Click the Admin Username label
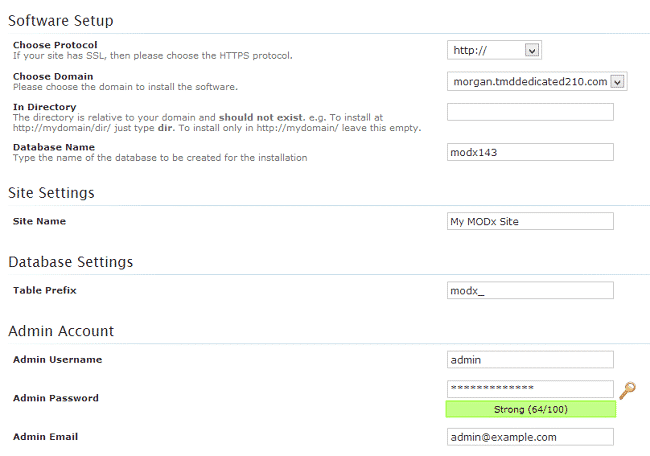 [x=57, y=359]
